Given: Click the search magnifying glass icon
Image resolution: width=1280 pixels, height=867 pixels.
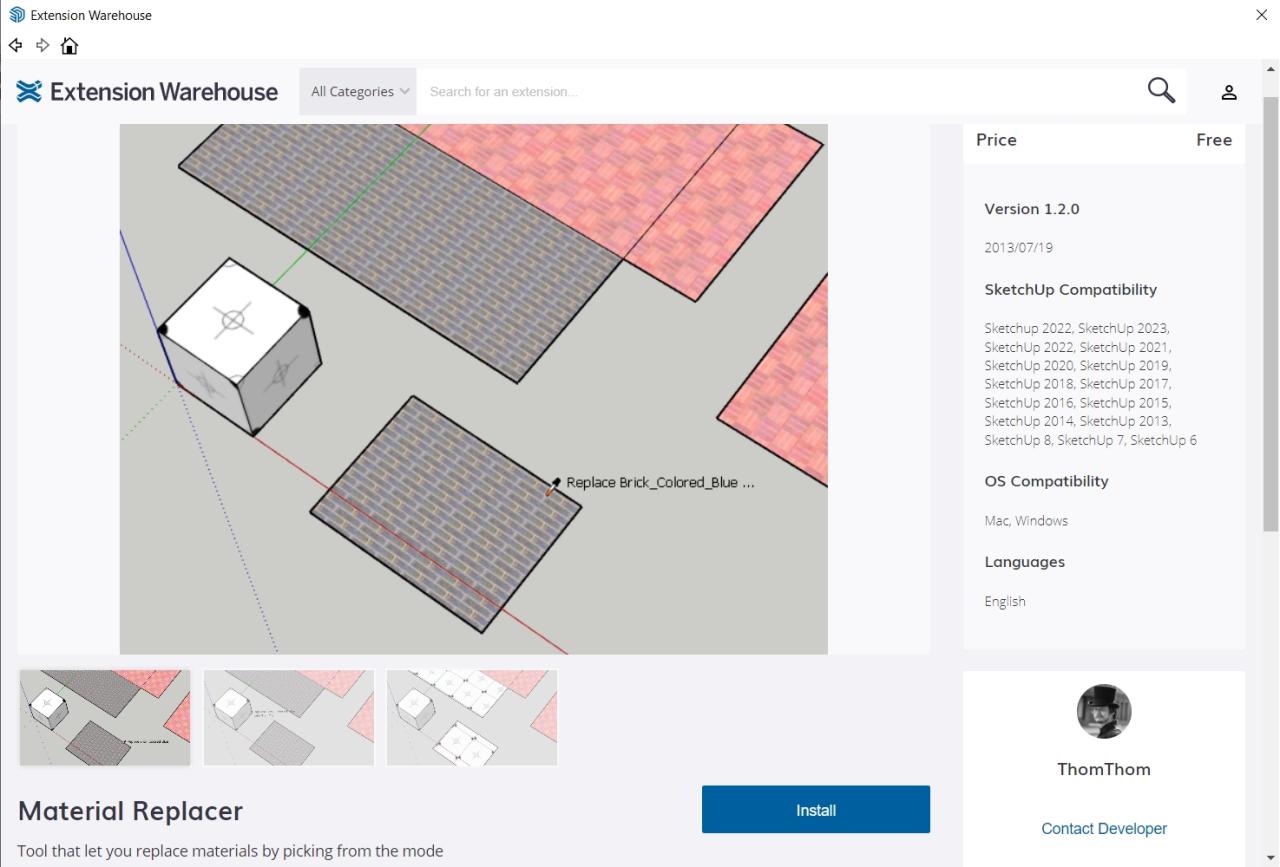Looking at the screenshot, I should pos(1160,91).
